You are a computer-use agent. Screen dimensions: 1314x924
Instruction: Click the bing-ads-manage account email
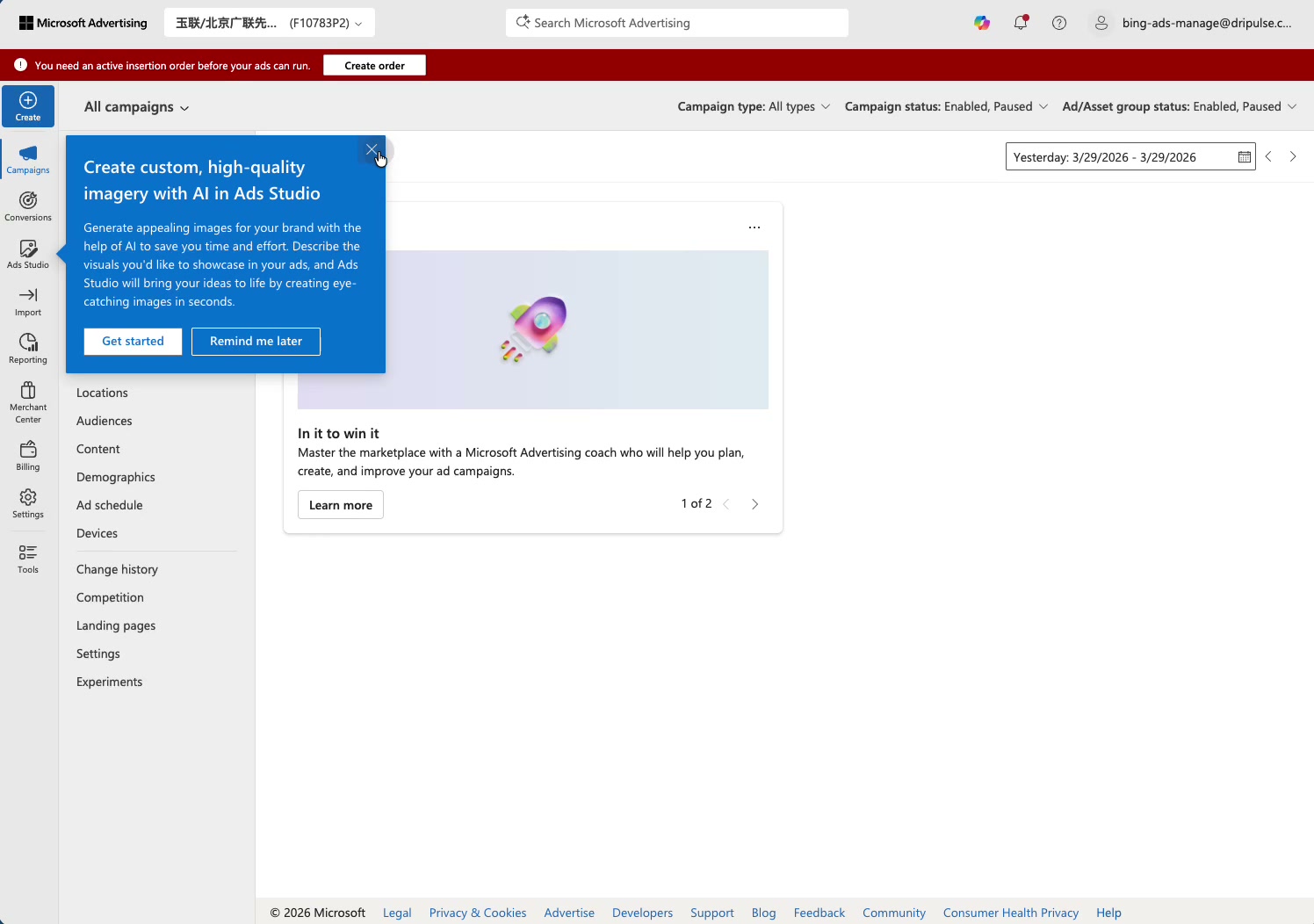click(x=1207, y=23)
